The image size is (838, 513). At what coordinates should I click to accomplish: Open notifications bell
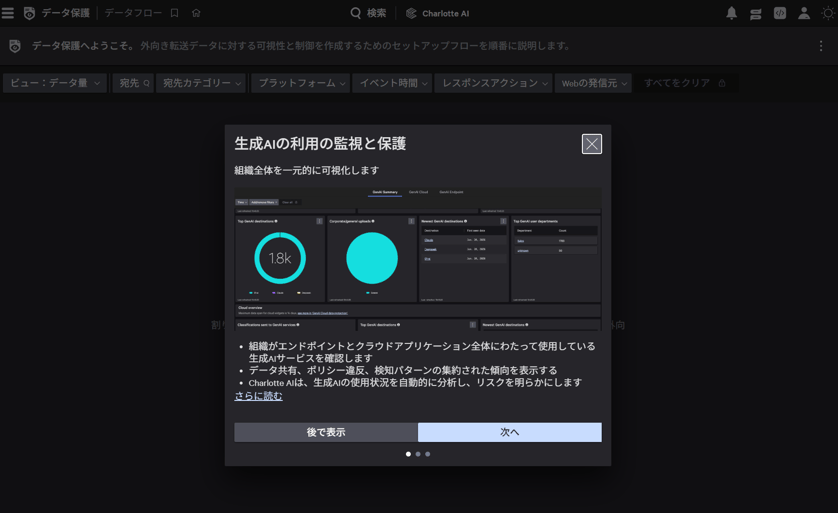[x=731, y=13]
